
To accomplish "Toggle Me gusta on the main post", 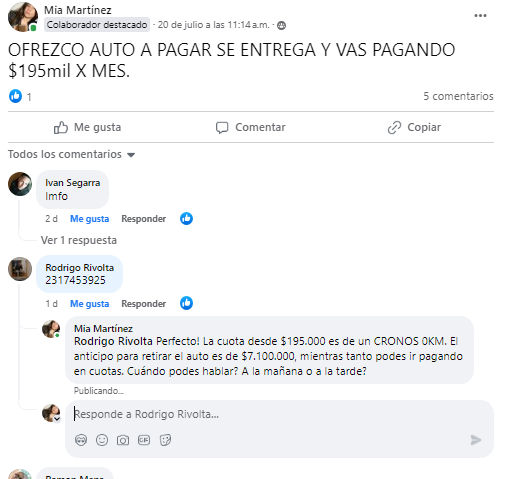I will tap(88, 127).
